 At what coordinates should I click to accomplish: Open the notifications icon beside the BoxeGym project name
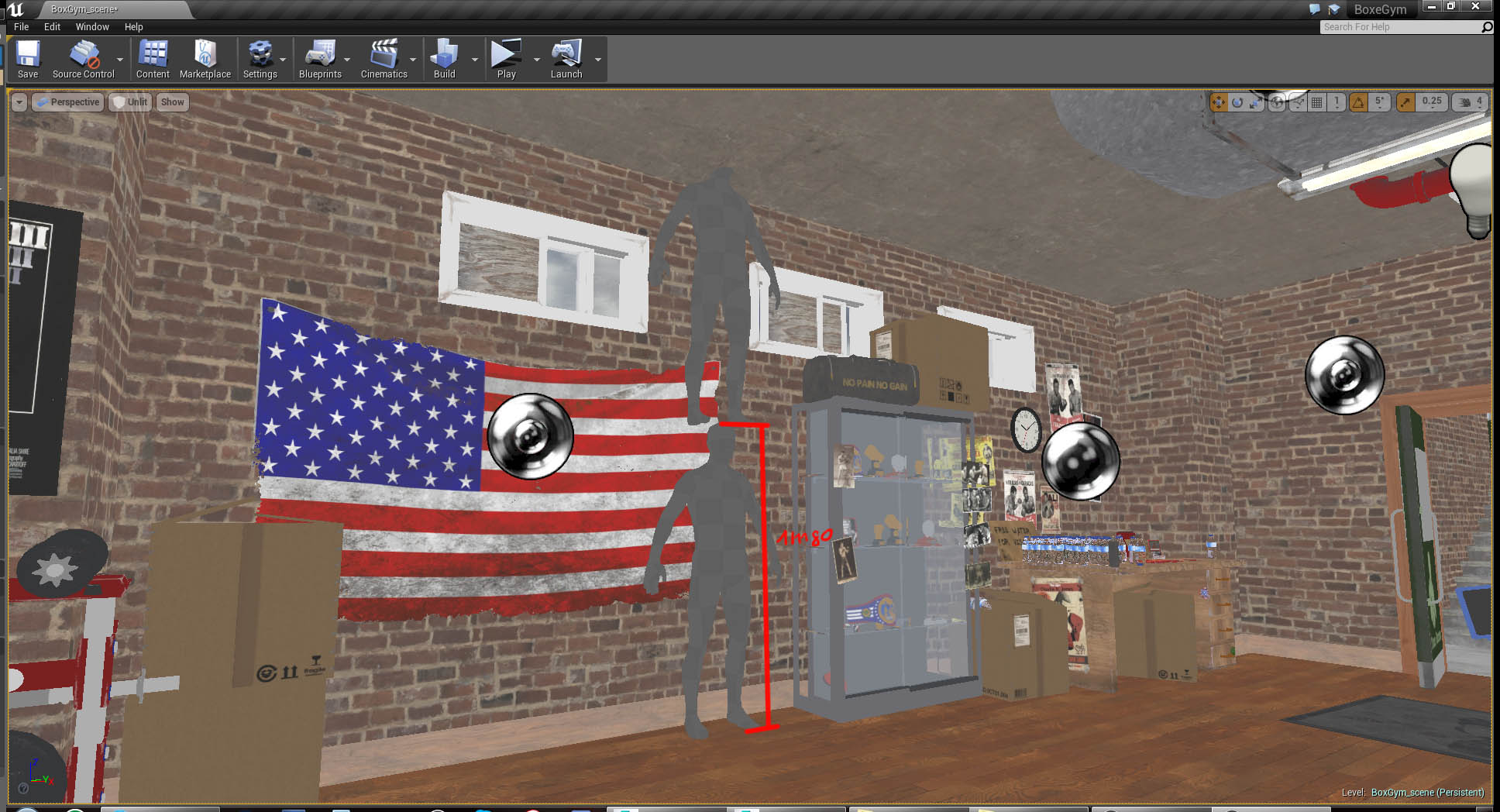pos(1314,9)
